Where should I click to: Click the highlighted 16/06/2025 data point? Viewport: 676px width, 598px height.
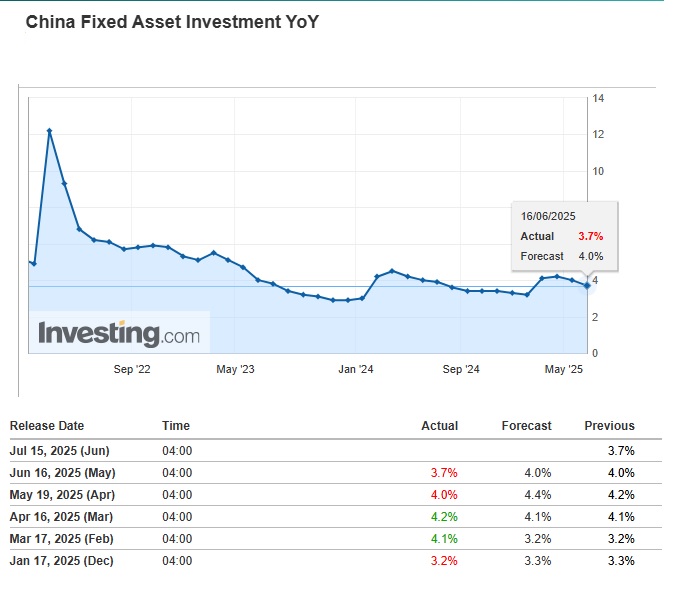click(x=586, y=286)
